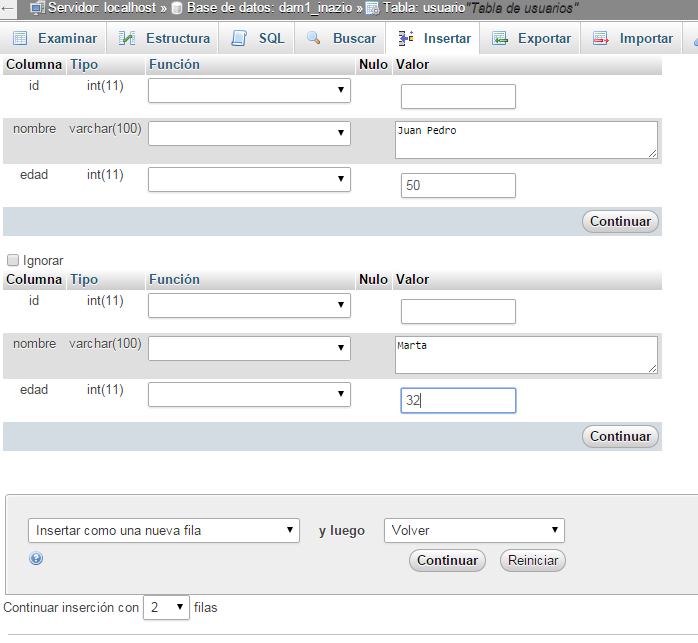Click the edad field containing 50

pos(458,186)
